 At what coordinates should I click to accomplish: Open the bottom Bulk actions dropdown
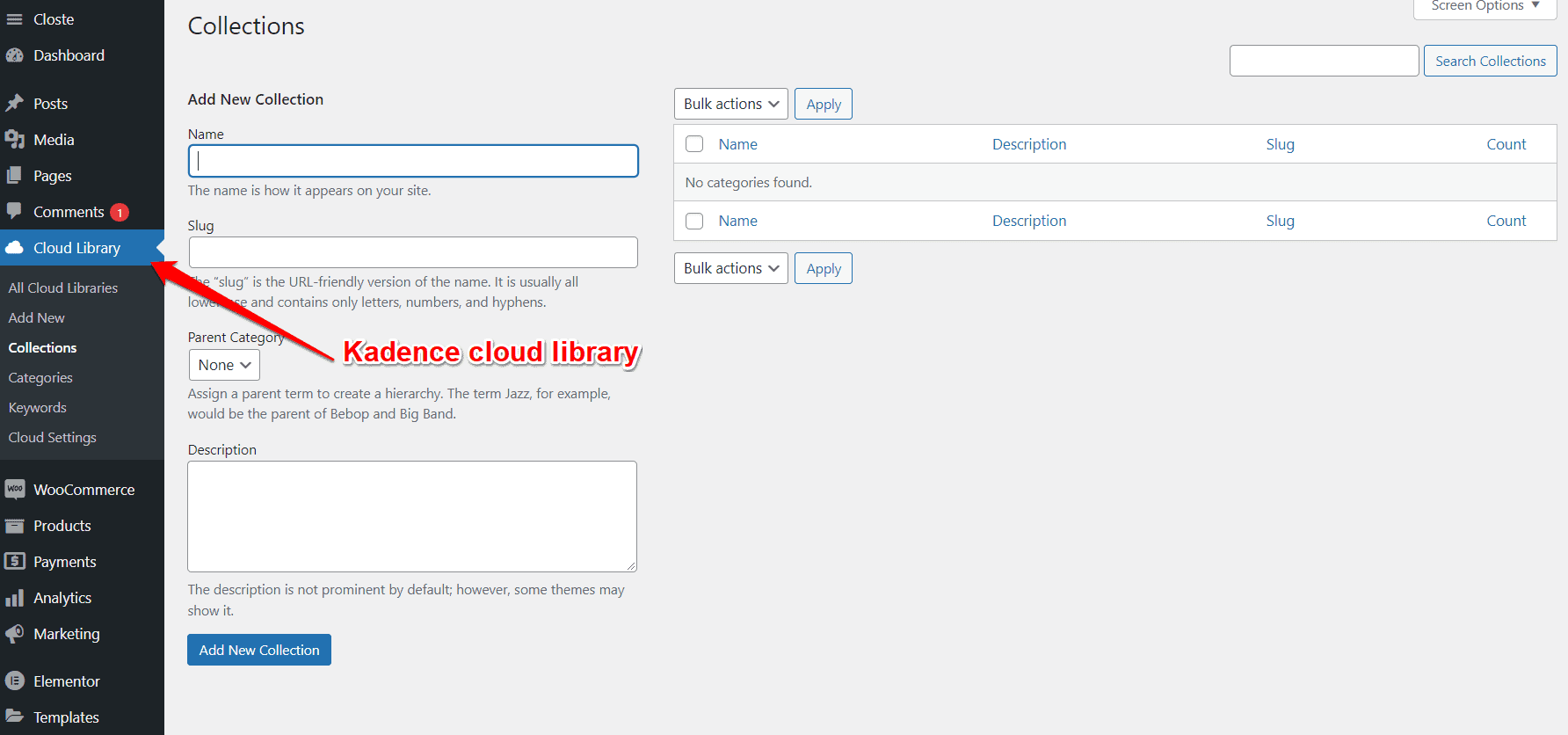pyautogui.click(x=730, y=268)
